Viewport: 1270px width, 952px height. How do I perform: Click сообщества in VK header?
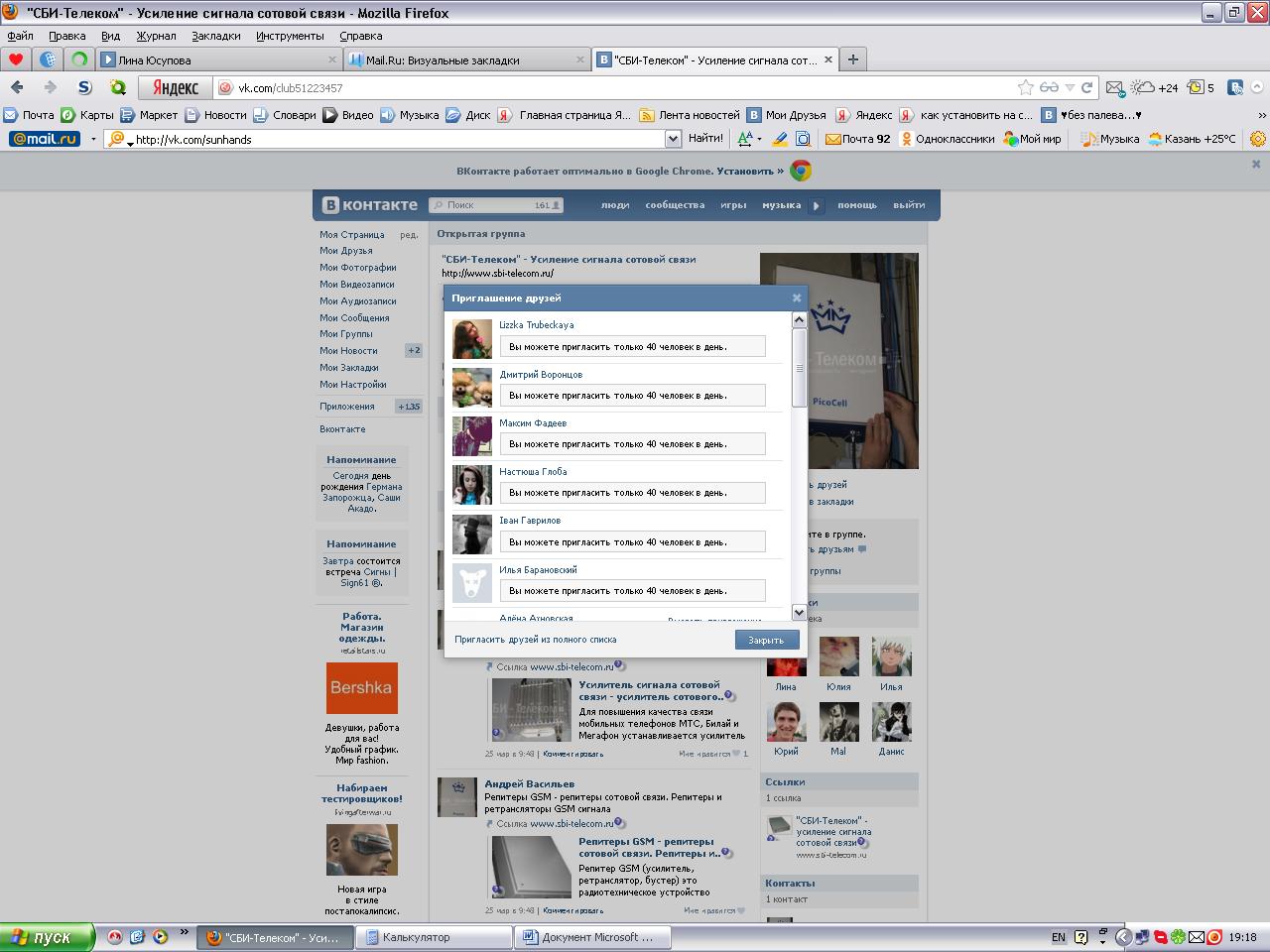click(675, 205)
